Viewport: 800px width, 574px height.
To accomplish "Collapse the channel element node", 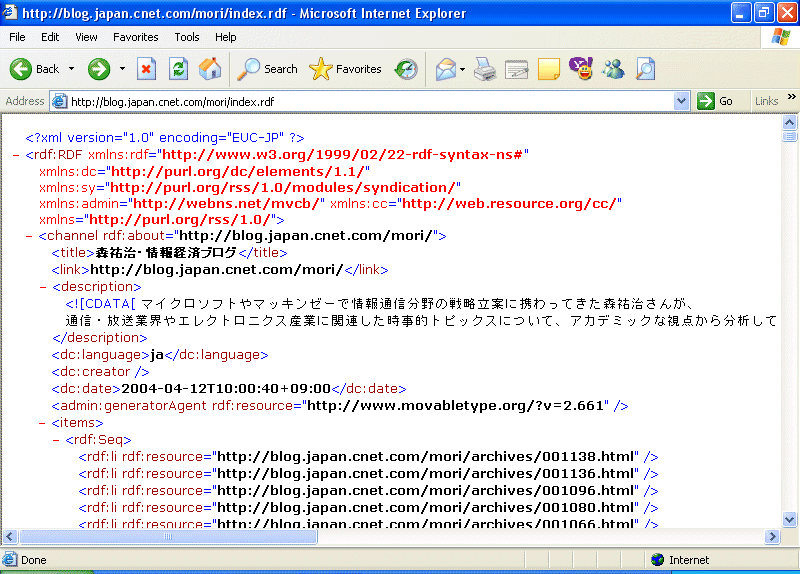I will (x=29, y=236).
